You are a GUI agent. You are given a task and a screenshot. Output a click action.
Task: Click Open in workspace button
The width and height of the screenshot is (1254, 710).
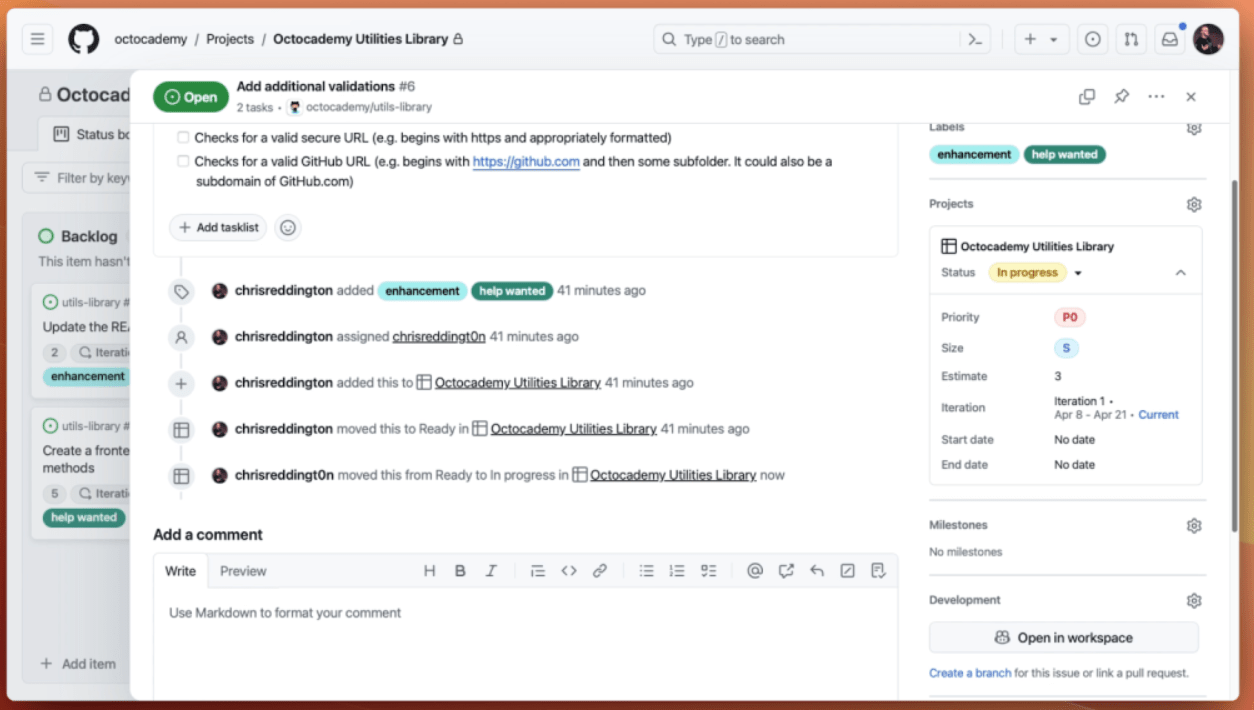(1064, 638)
